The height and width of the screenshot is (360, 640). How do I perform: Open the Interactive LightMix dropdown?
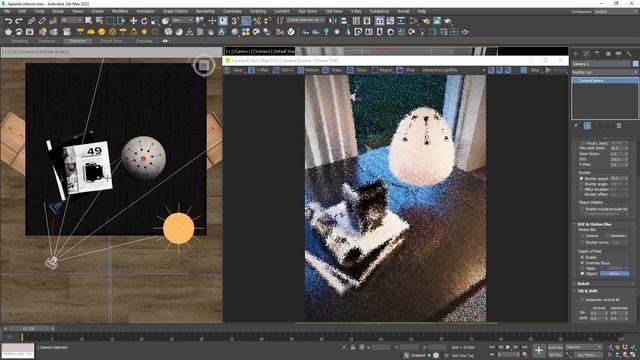[x=453, y=70]
